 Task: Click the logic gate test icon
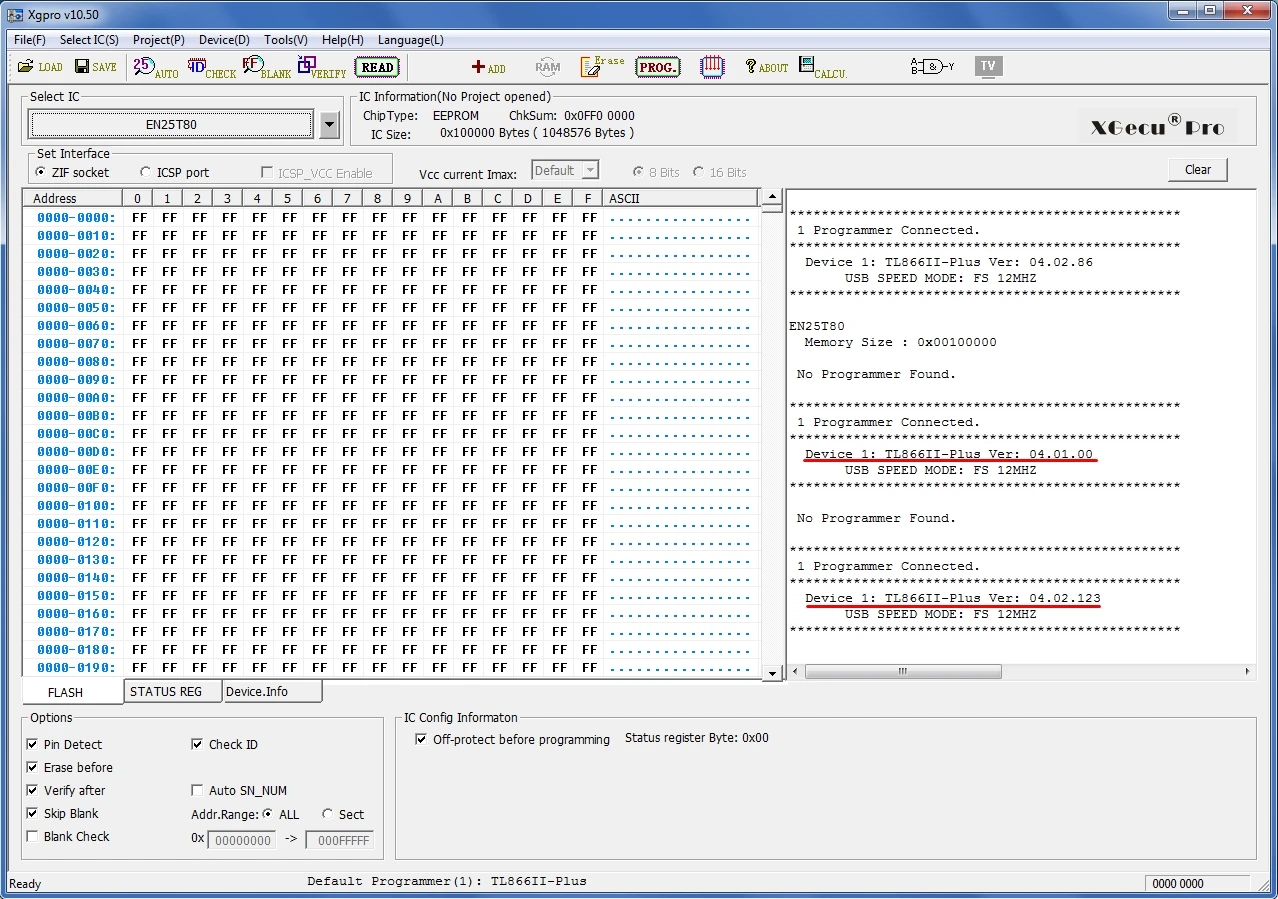click(932, 67)
